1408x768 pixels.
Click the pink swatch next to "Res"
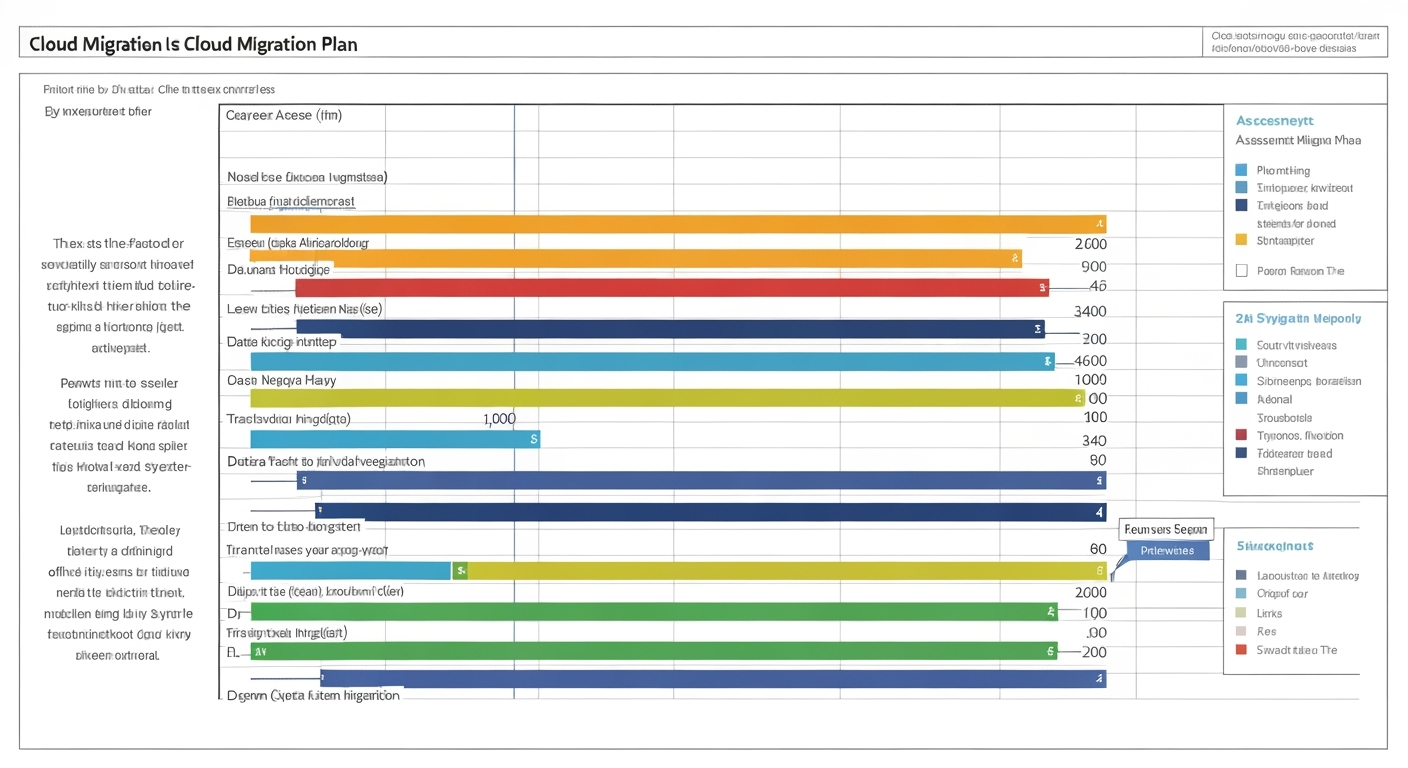pyautogui.click(x=1242, y=631)
